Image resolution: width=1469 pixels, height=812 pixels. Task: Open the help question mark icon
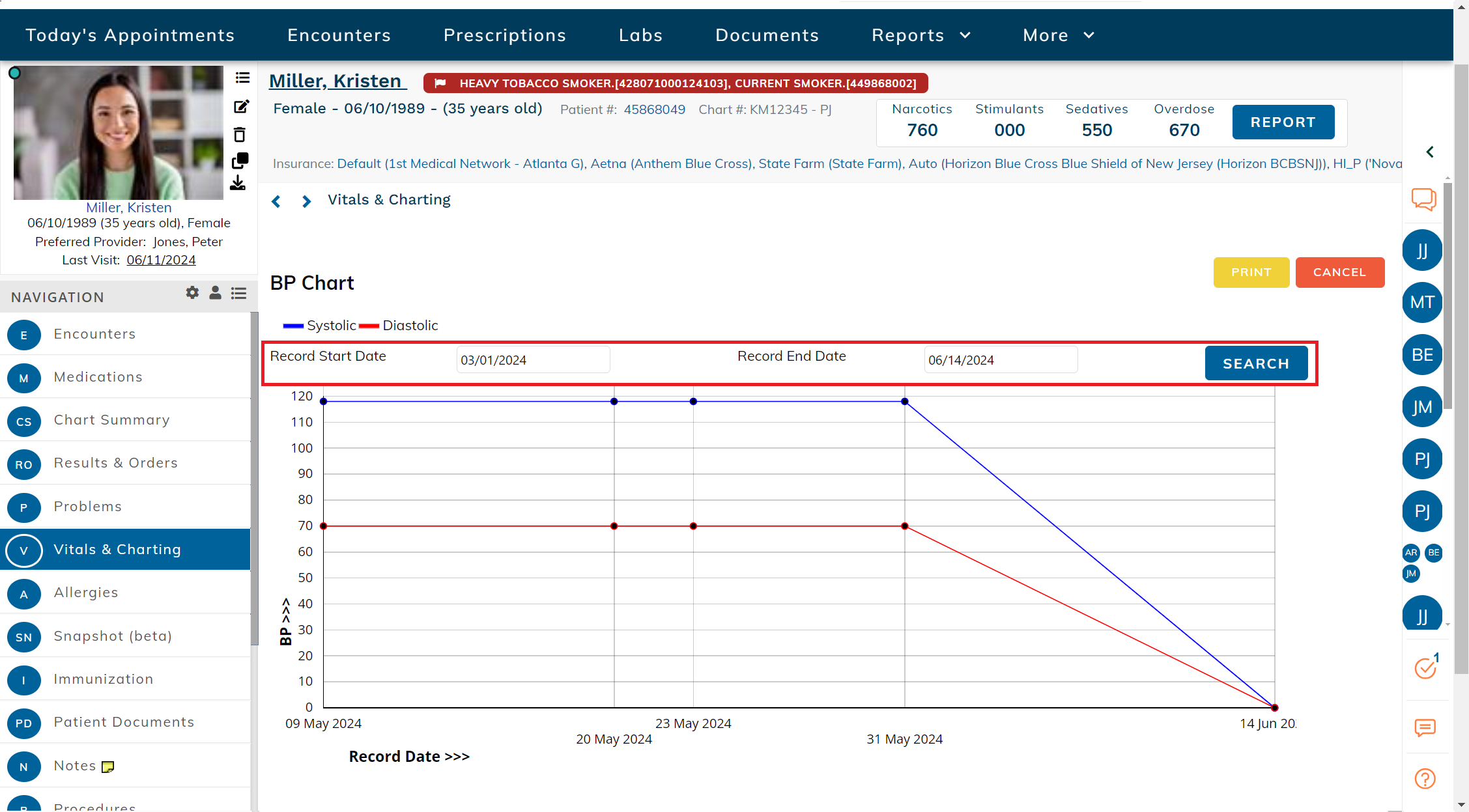pos(1425,779)
